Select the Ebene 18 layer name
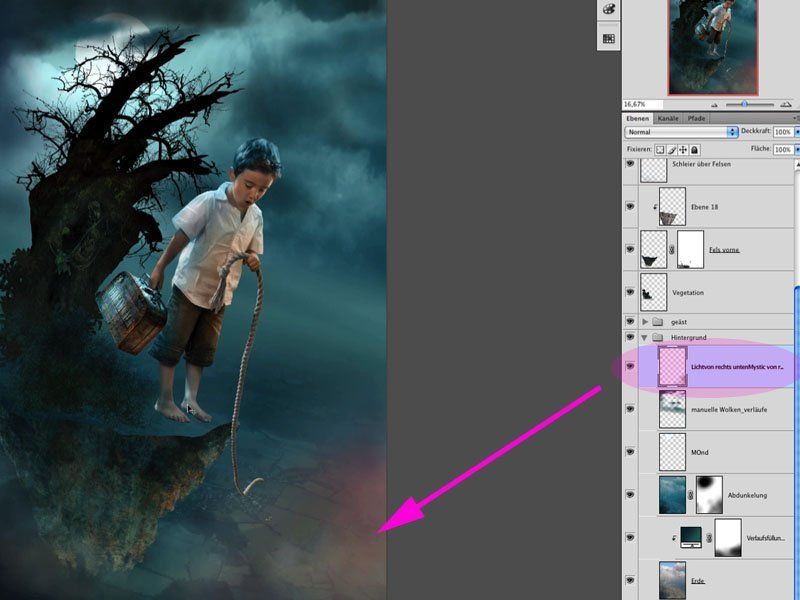The height and width of the screenshot is (600, 800). [x=704, y=207]
